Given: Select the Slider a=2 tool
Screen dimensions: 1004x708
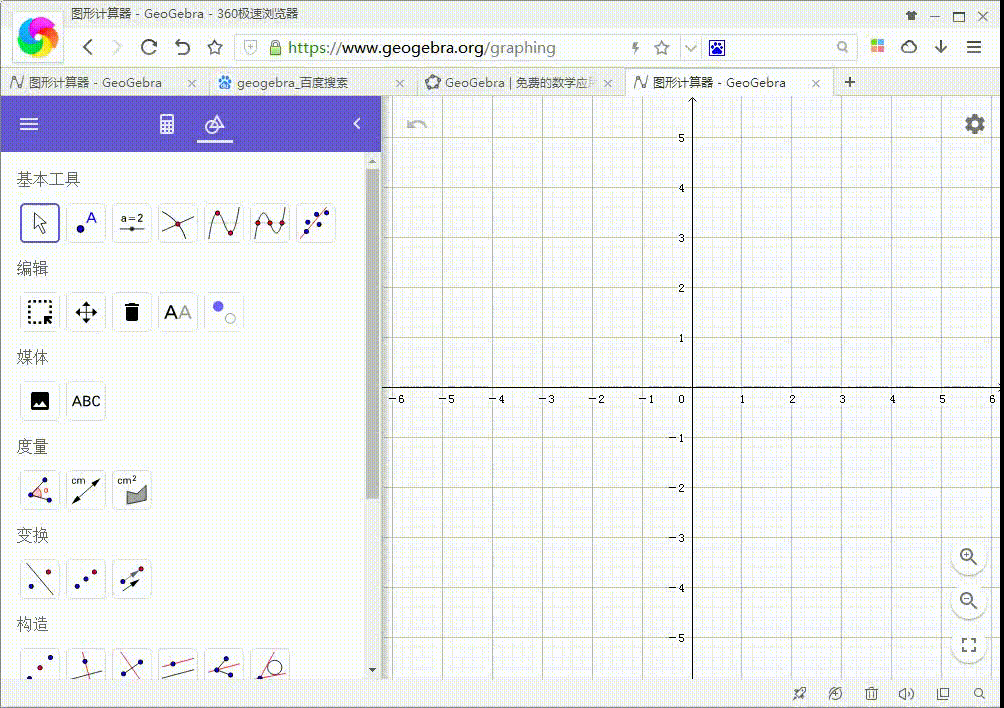Looking at the screenshot, I should click(132, 223).
